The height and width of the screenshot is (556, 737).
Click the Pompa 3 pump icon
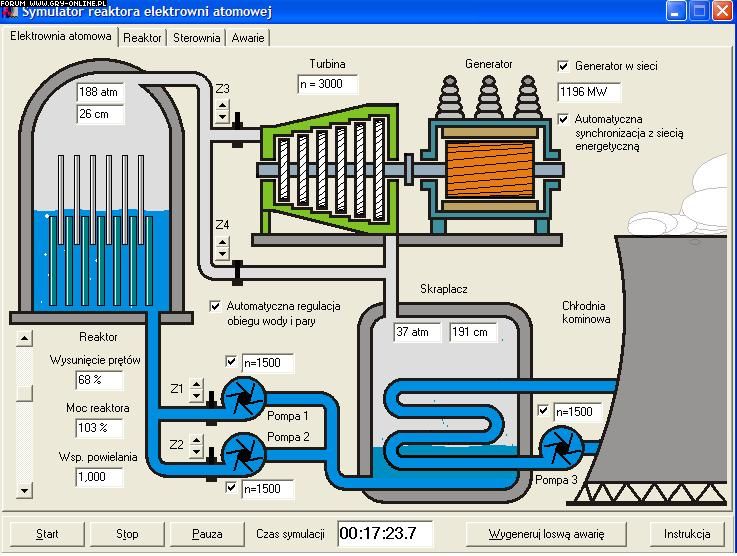tap(561, 448)
